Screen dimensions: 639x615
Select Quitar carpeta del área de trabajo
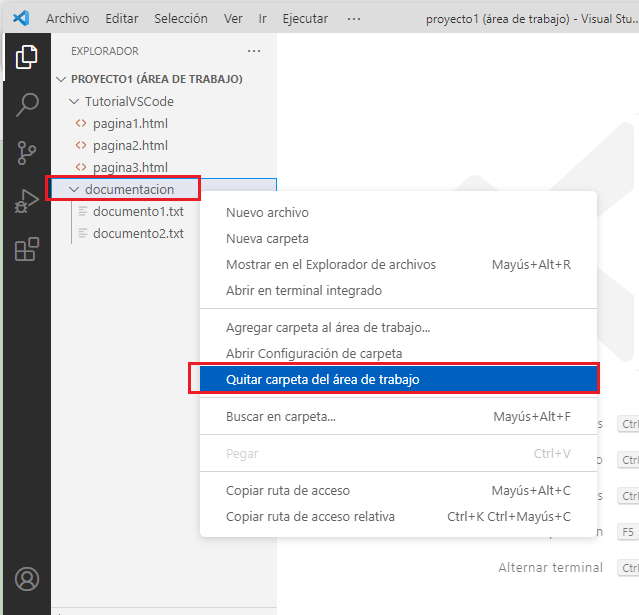399,379
